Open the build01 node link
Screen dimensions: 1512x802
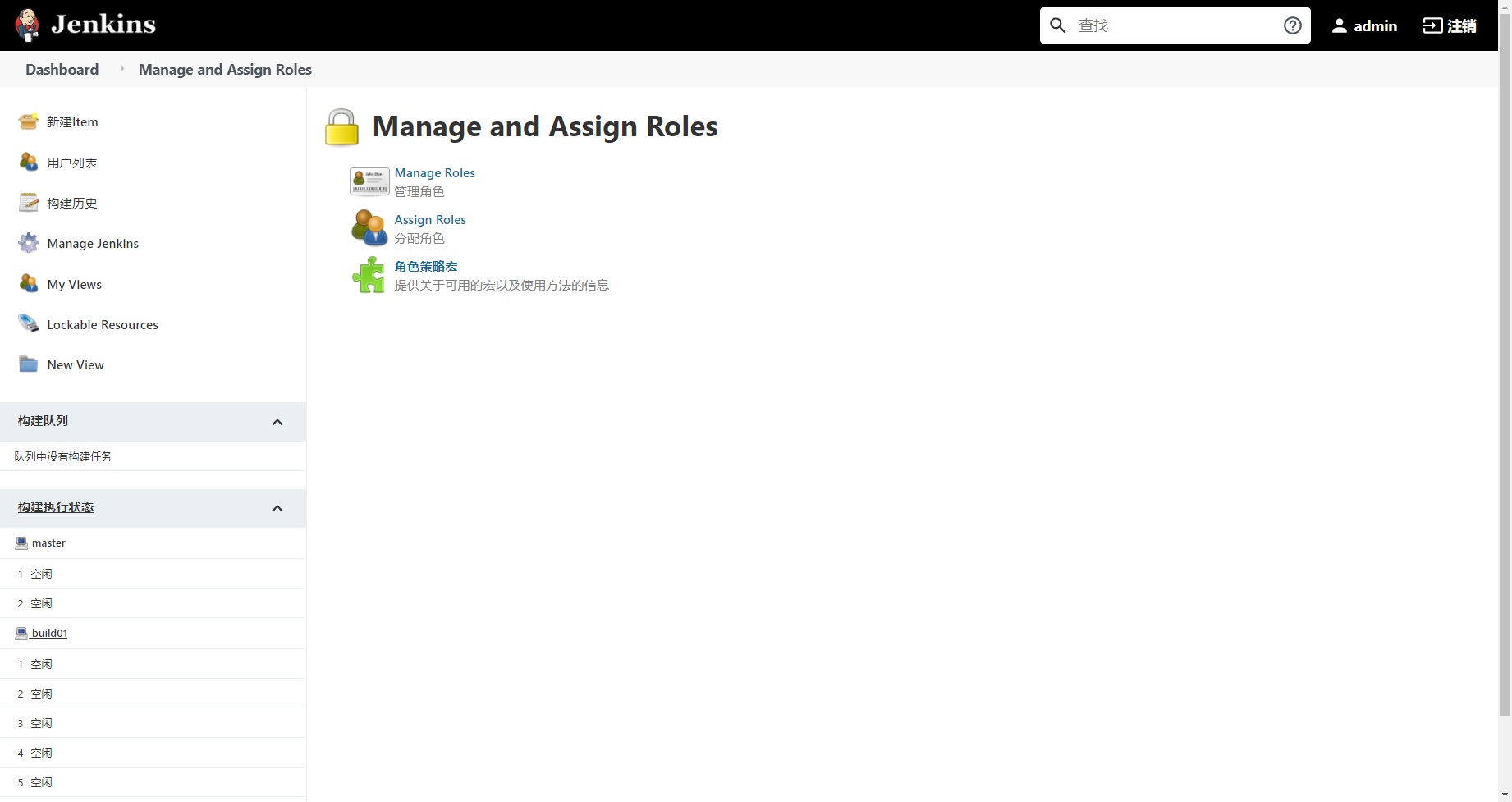49,633
